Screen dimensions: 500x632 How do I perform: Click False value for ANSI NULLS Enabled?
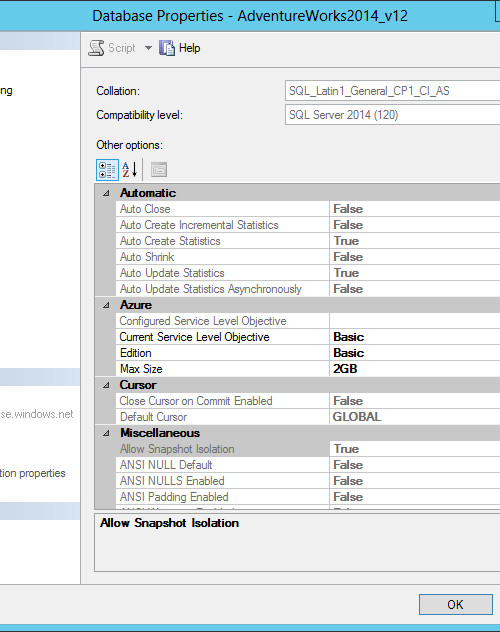348,481
